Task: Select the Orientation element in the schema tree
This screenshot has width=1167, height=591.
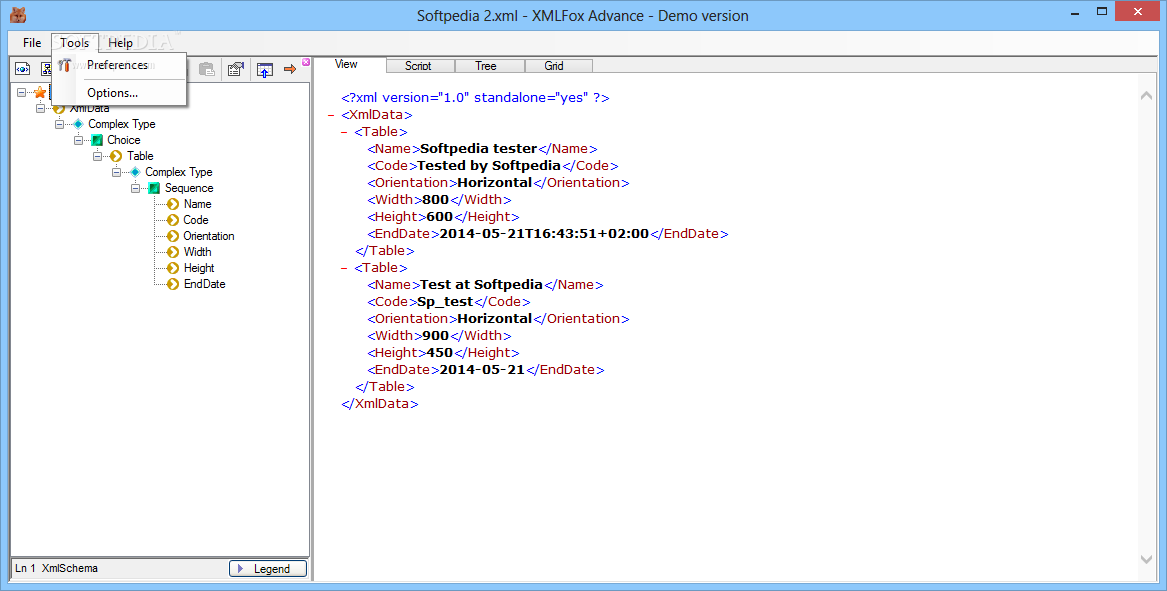Action: click(208, 236)
